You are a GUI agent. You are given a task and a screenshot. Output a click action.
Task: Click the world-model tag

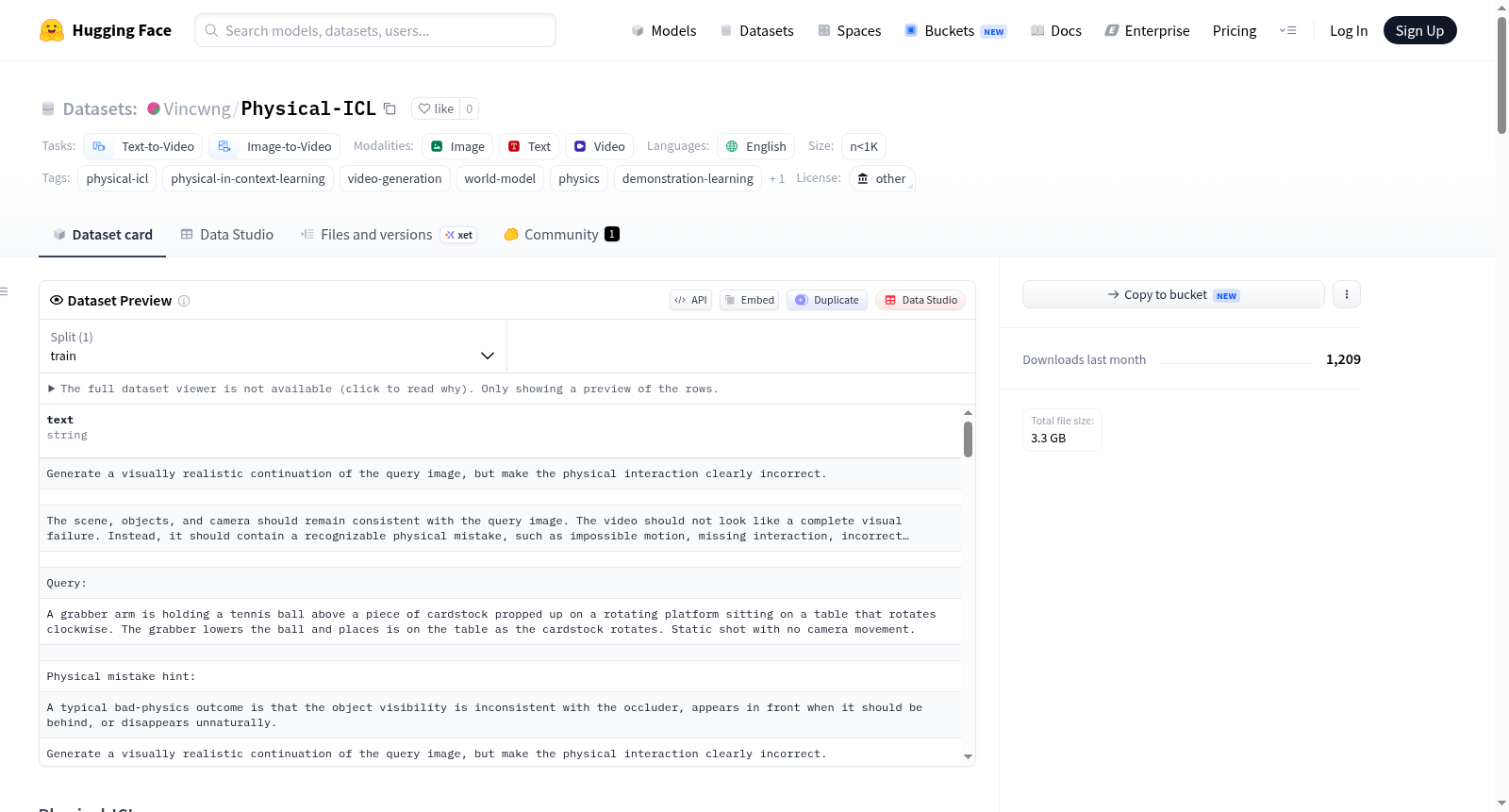[x=500, y=178]
